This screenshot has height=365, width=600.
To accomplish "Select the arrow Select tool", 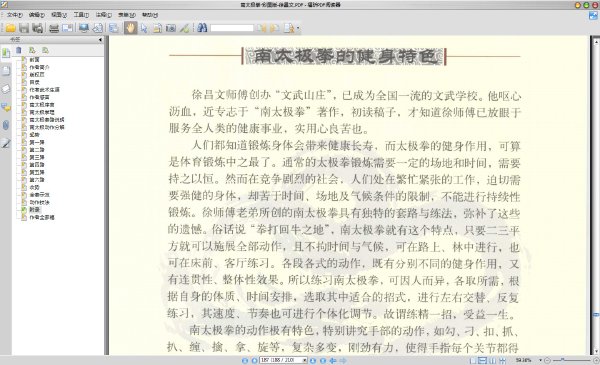I will 144,28.
